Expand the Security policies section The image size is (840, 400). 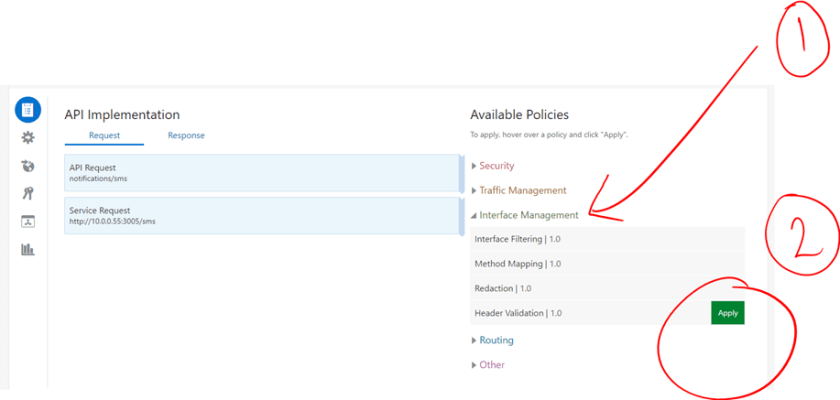pyautogui.click(x=496, y=166)
